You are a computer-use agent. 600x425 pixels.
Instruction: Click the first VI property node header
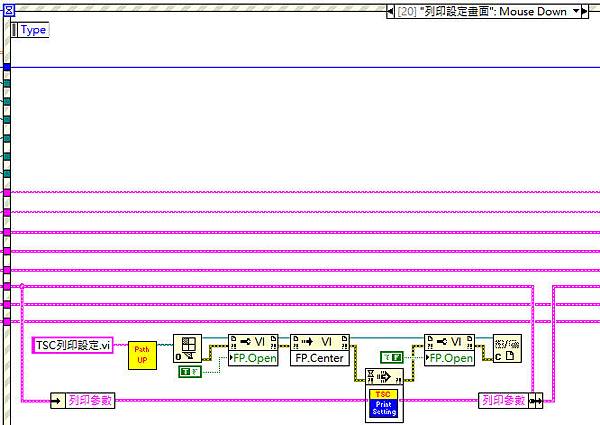pyautogui.click(x=253, y=342)
